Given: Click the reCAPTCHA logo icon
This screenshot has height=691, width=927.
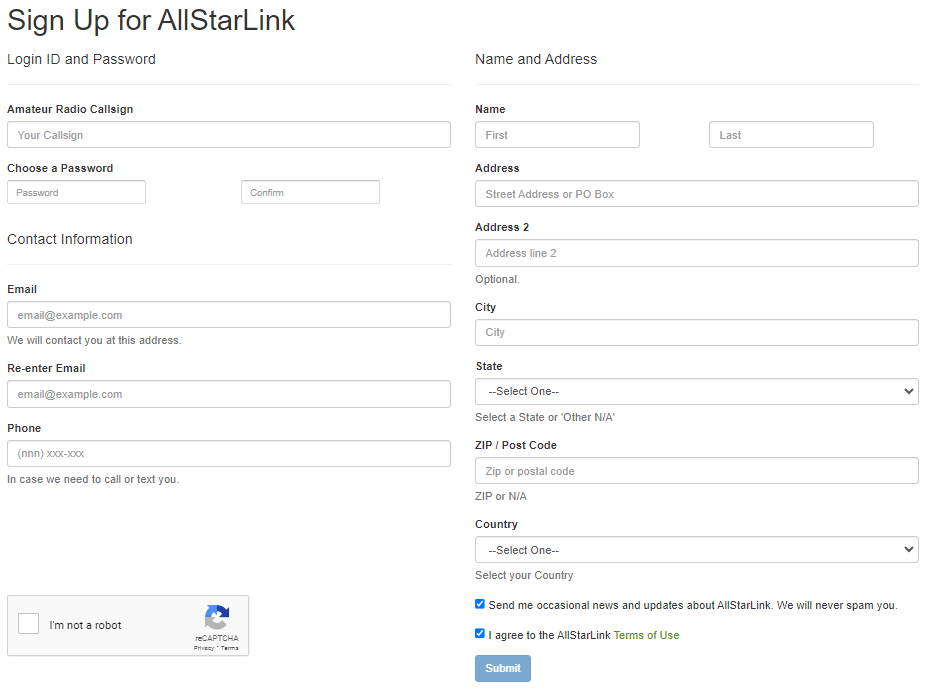Looking at the screenshot, I should pos(217,616).
